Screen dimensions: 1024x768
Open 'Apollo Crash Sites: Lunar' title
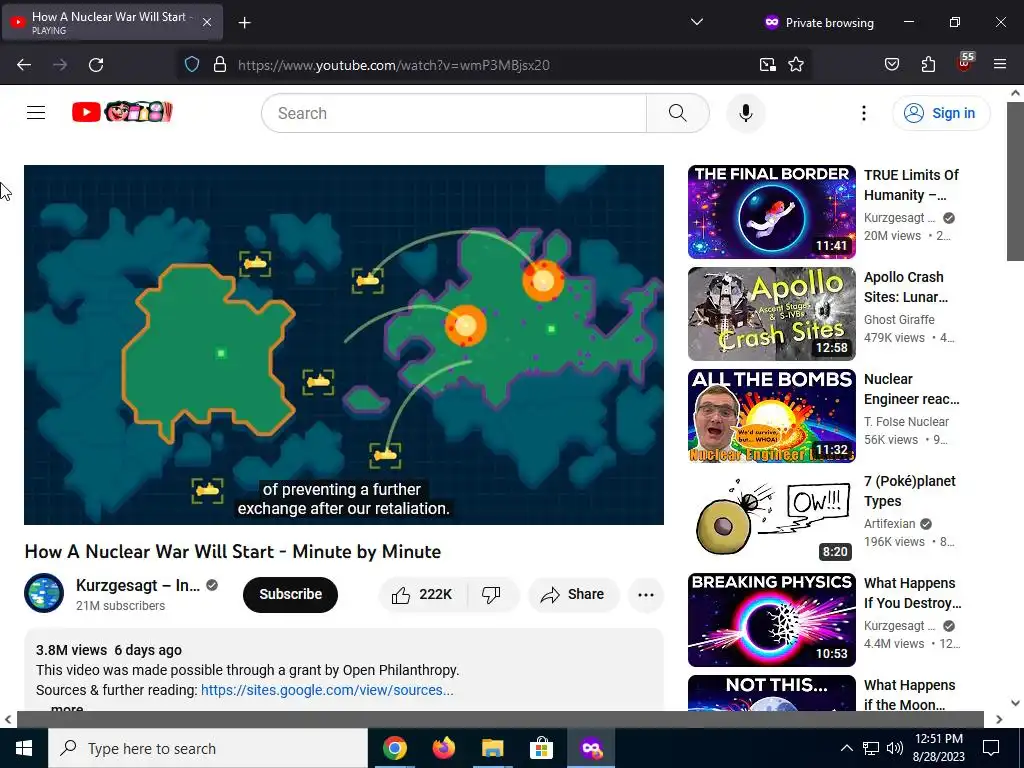[x=906, y=287]
